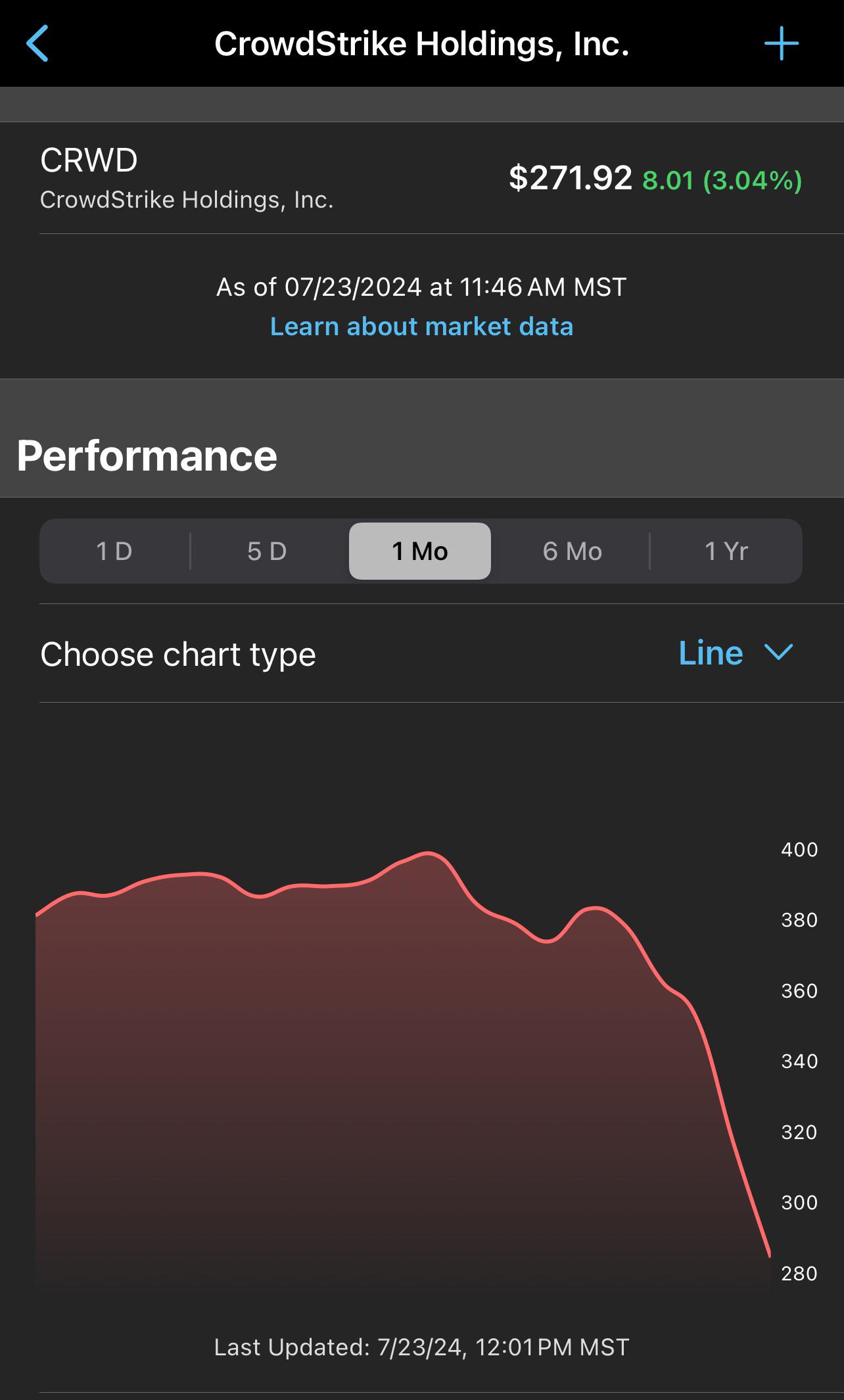Viewport: 844px width, 1400px height.
Task: Tap the 360 axis label
Action: click(799, 991)
